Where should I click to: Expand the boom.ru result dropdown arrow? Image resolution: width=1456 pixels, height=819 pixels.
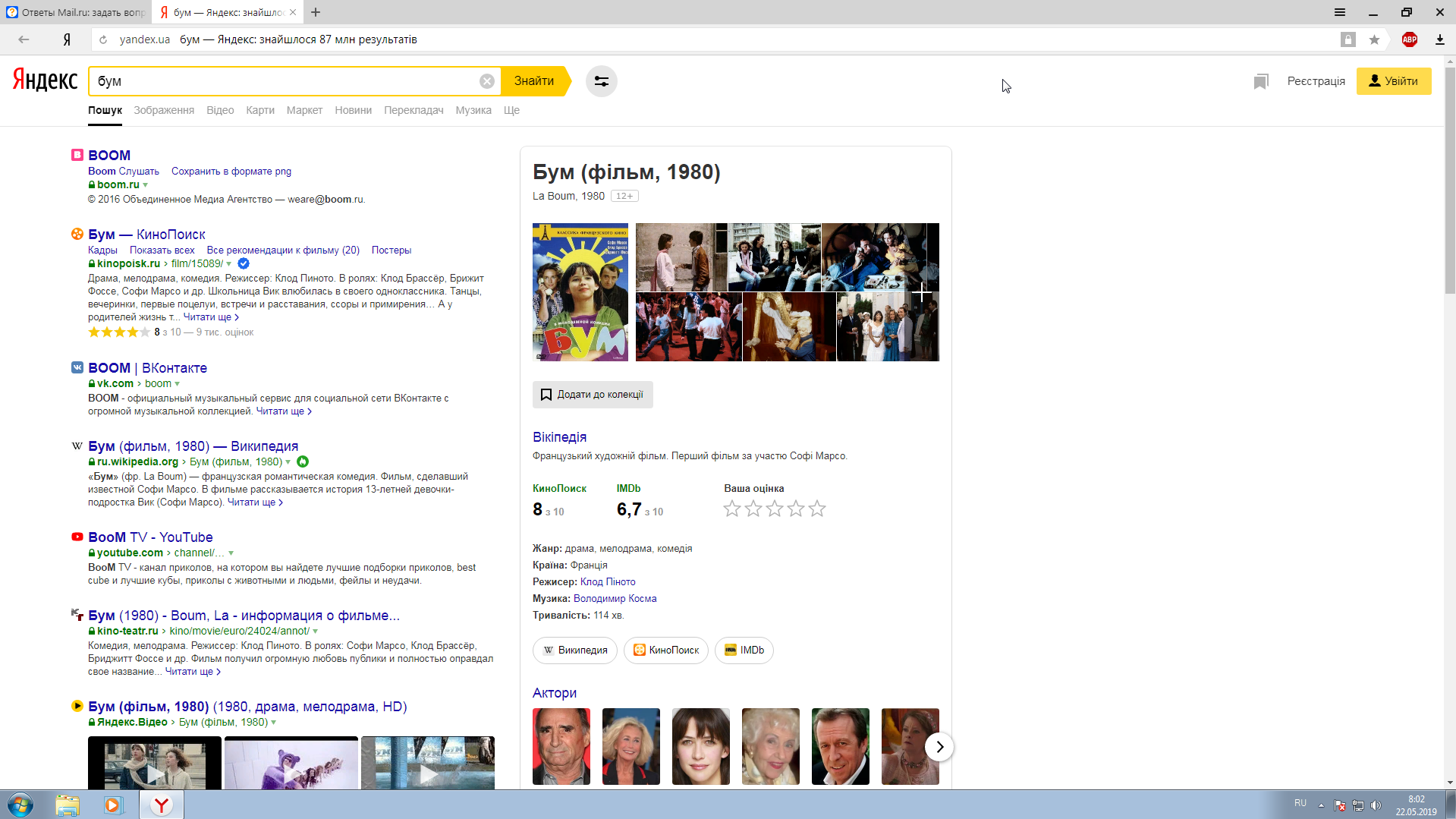pyautogui.click(x=146, y=185)
